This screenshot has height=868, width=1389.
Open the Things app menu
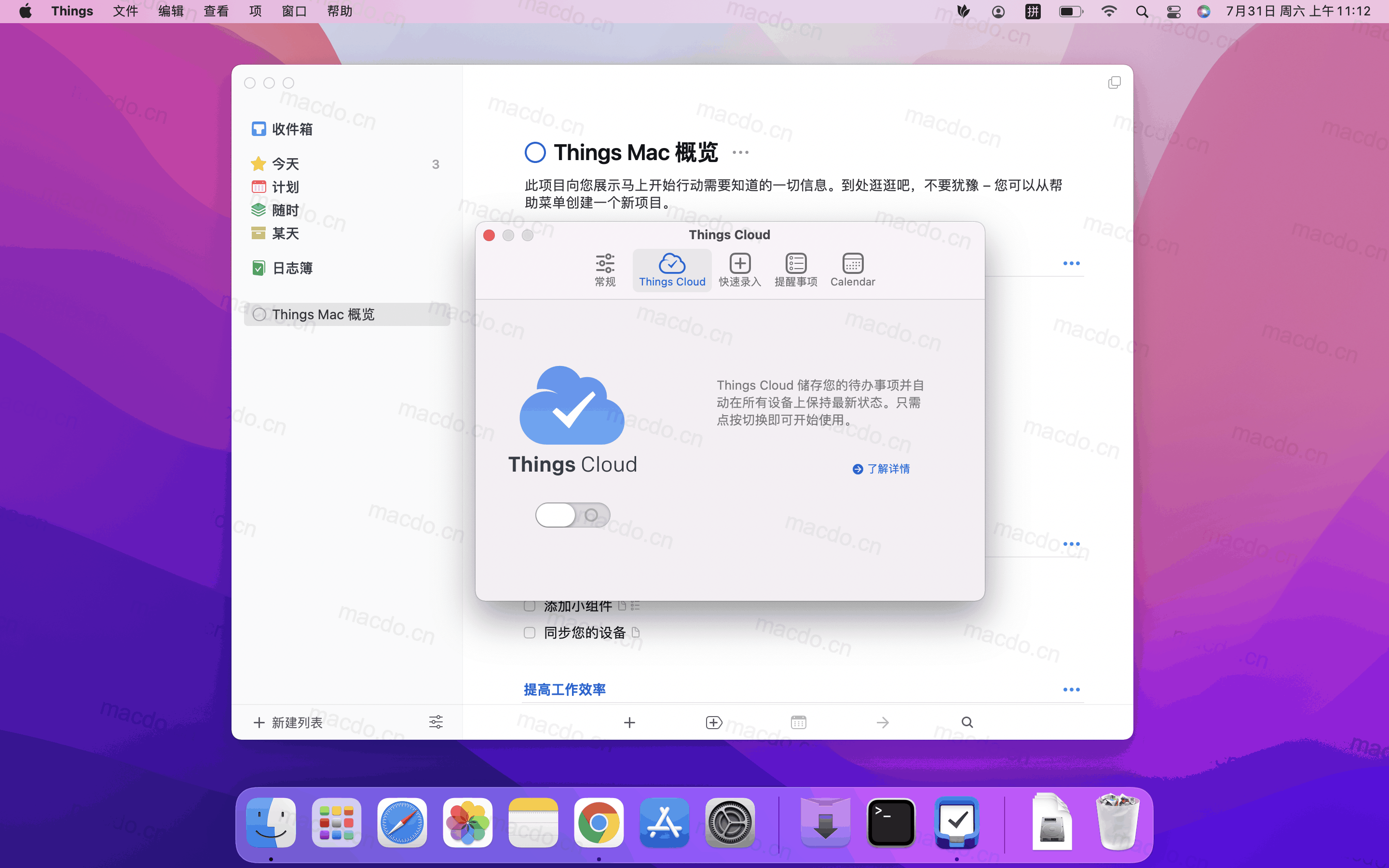(x=72, y=12)
